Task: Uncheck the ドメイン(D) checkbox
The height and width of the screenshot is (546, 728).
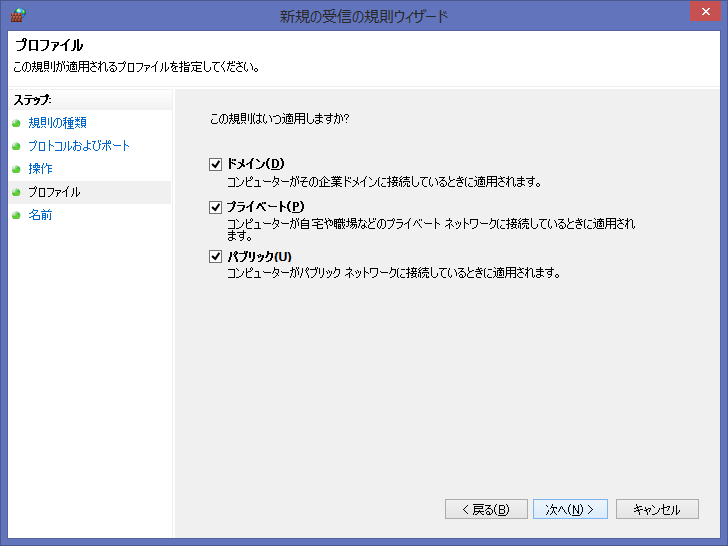Action: click(x=215, y=164)
